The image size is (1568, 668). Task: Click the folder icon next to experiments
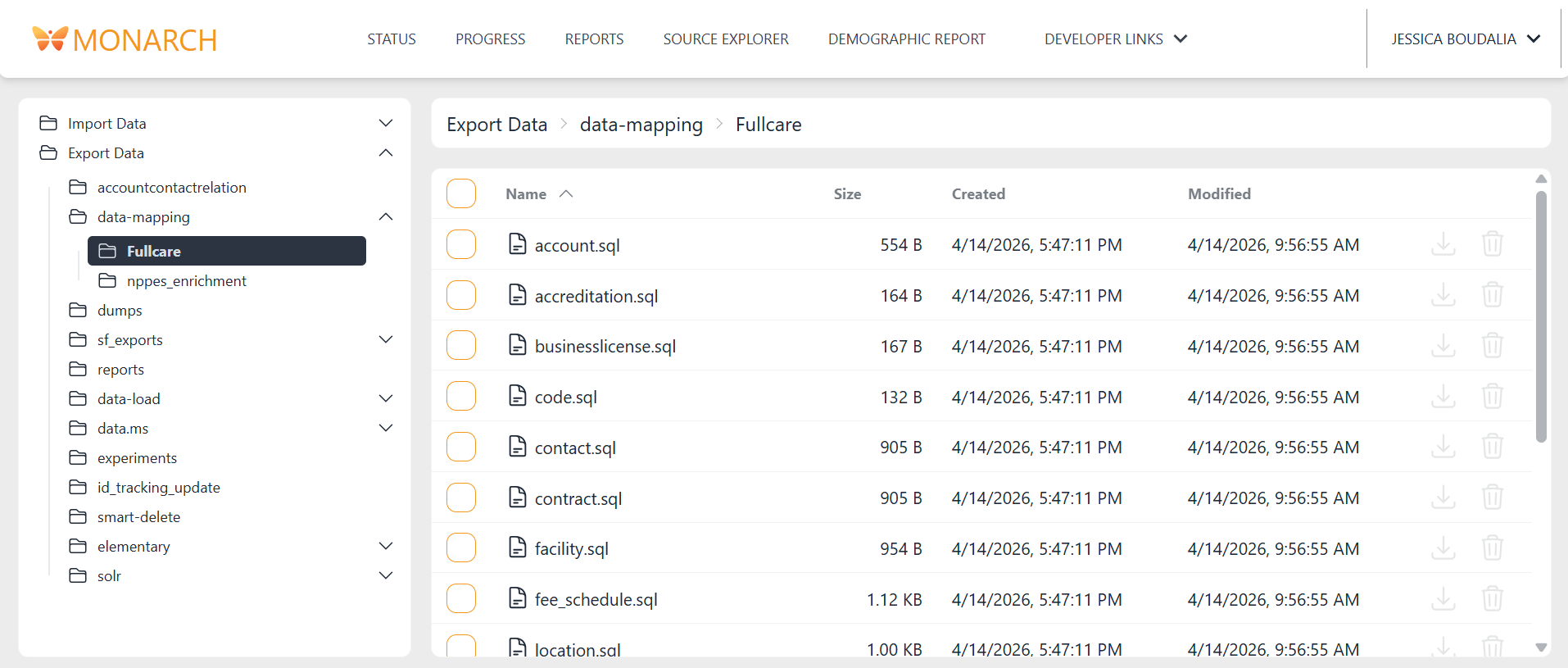(x=78, y=457)
